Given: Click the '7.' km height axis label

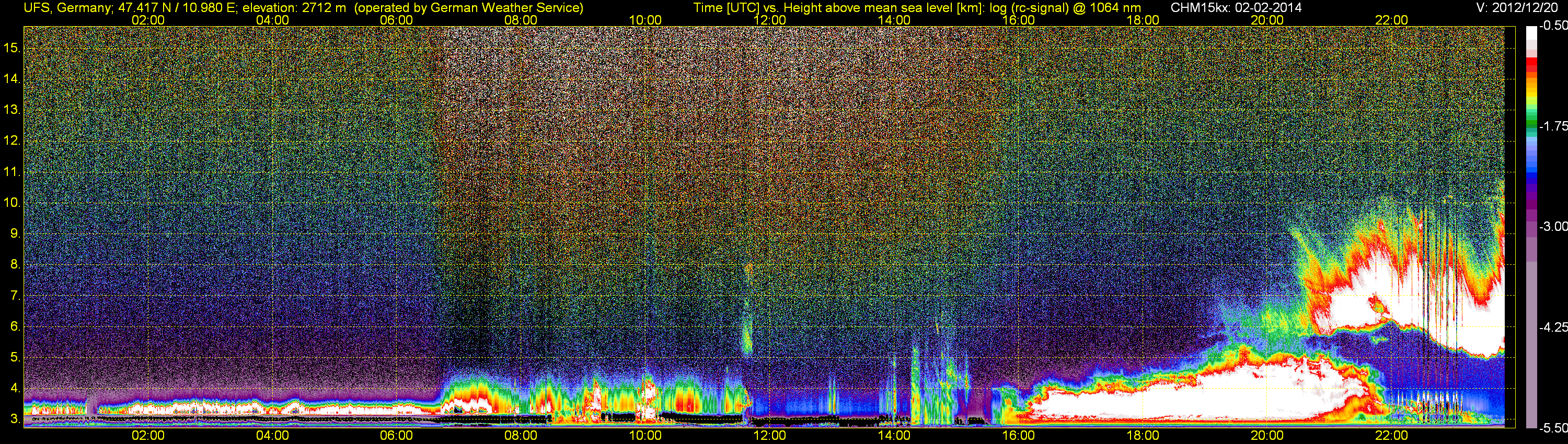Looking at the screenshot, I should click(16, 296).
